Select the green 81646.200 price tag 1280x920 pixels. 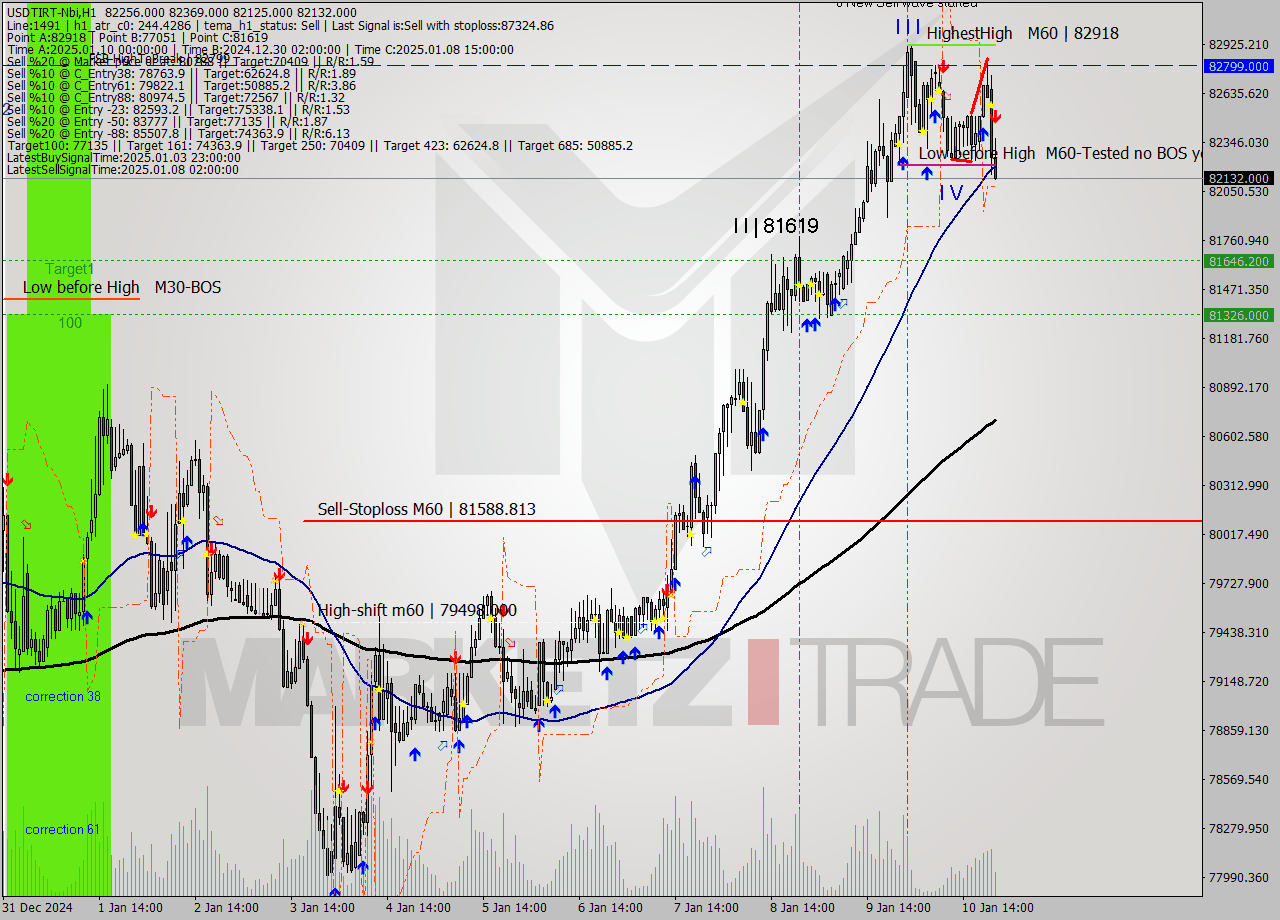tap(1239, 261)
